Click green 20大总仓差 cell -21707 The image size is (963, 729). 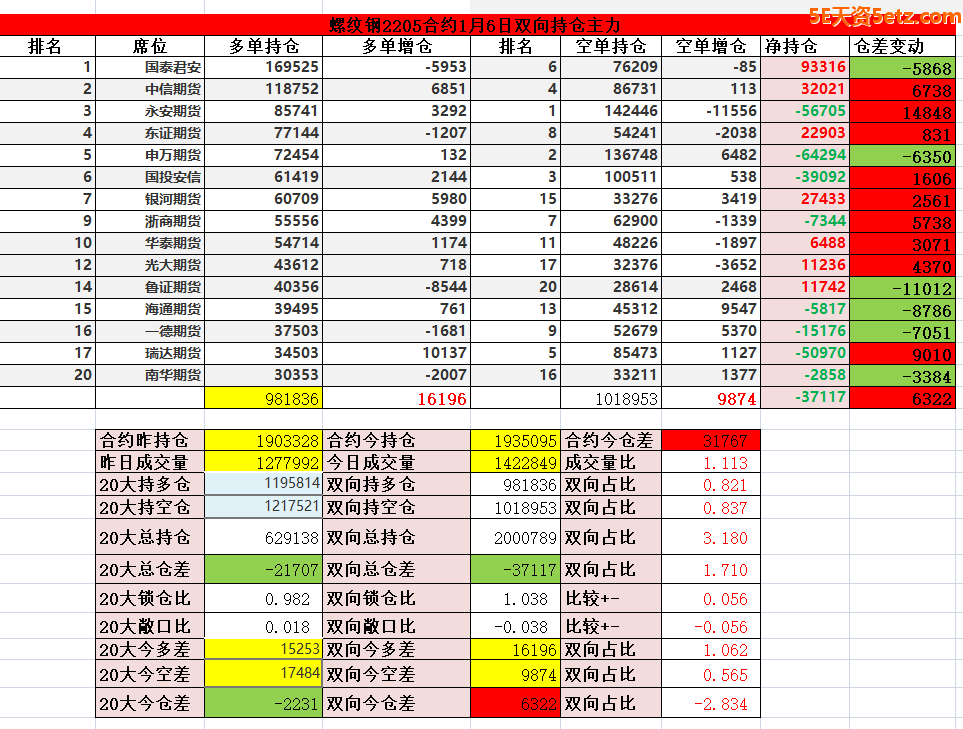coord(263,569)
